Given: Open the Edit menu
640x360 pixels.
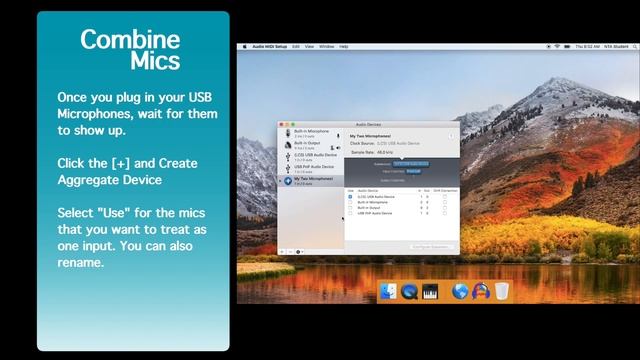Looking at the screenshot, I should [296, 47].
